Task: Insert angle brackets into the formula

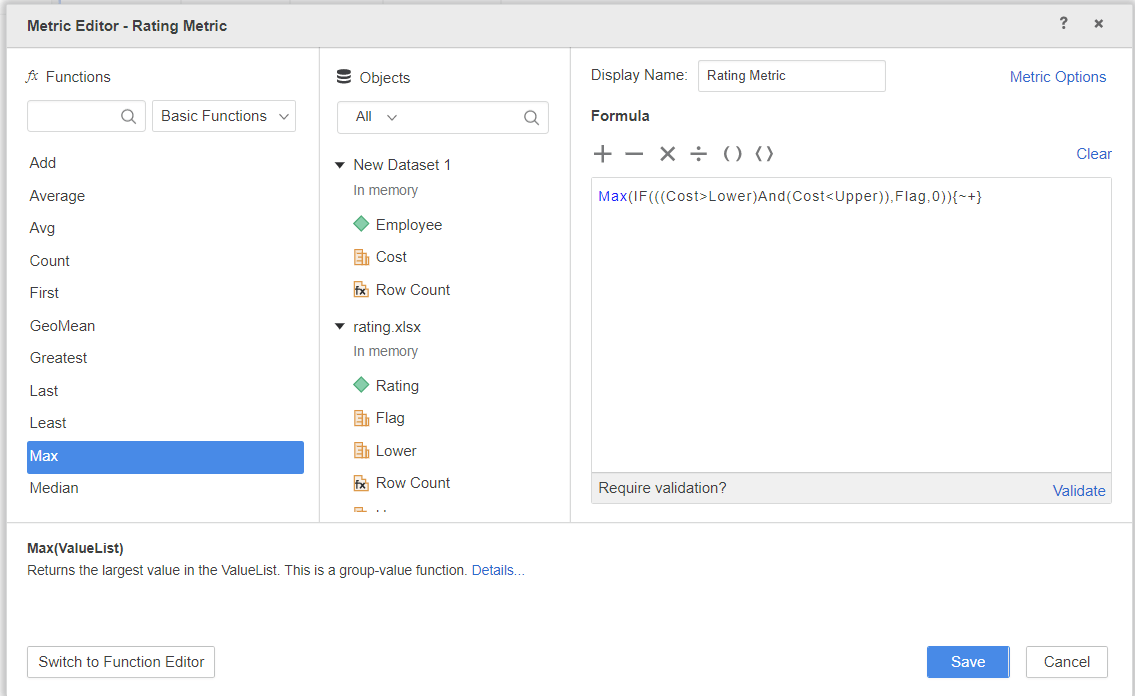Action: [764, 154]
